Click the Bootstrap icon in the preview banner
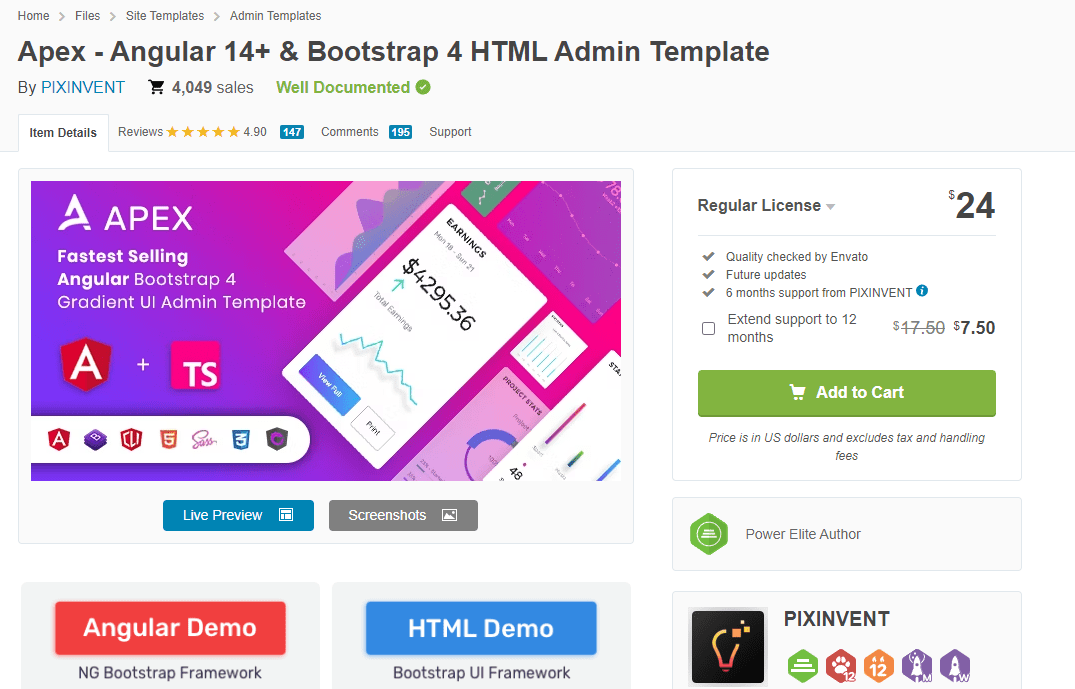Image resolution: width=1075 pixels, height=689 pixels. point(94,440)
